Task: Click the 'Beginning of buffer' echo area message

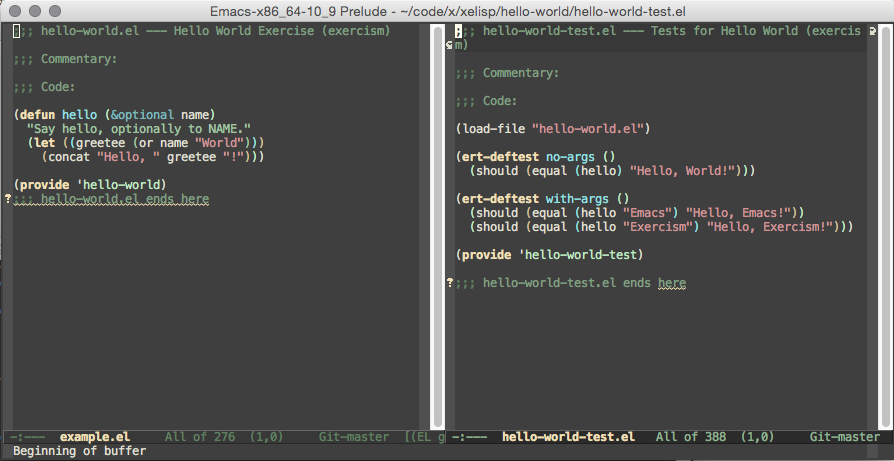Action: (79, 451)
